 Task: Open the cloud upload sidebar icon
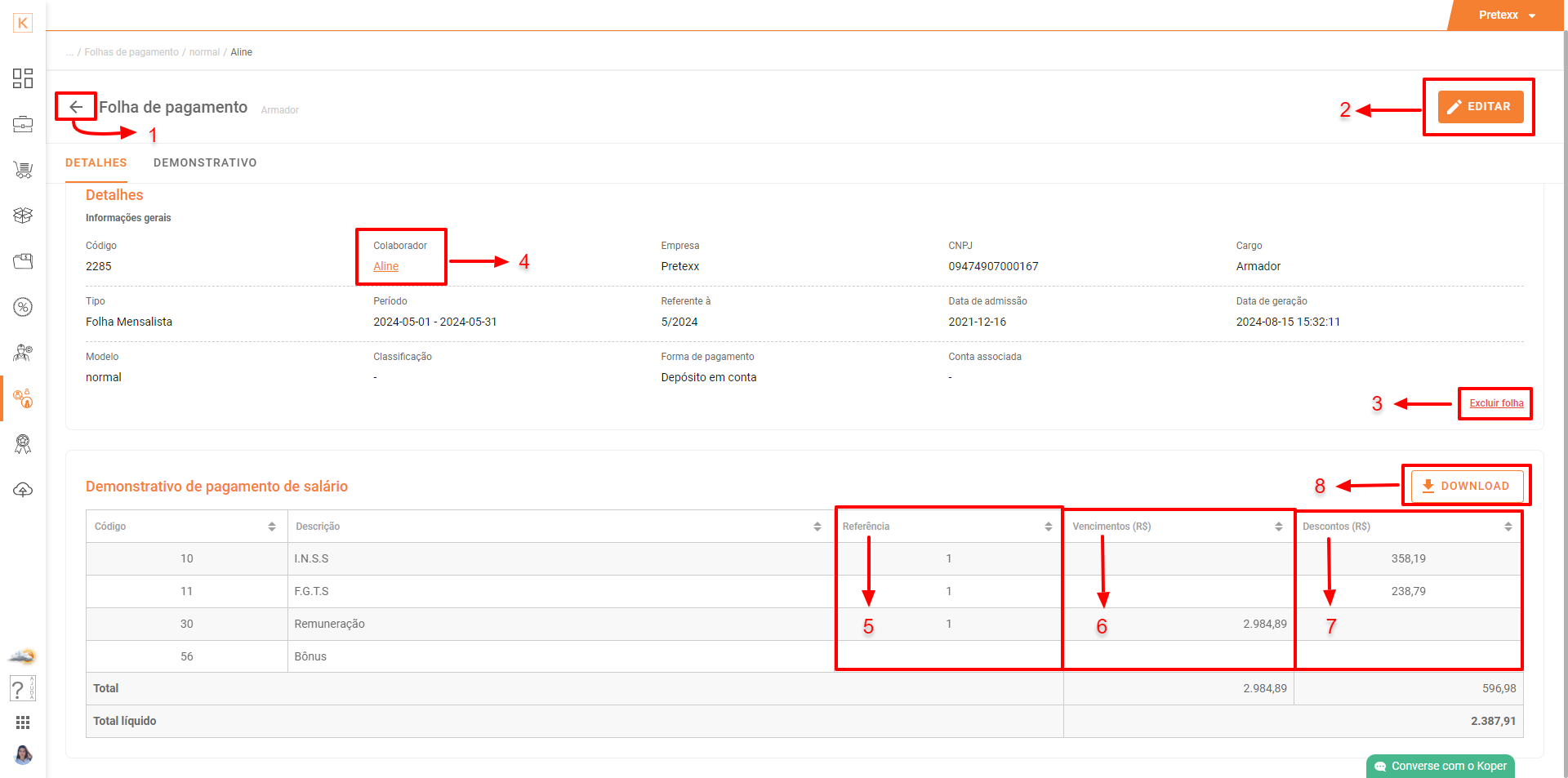[x=23, y=490]
